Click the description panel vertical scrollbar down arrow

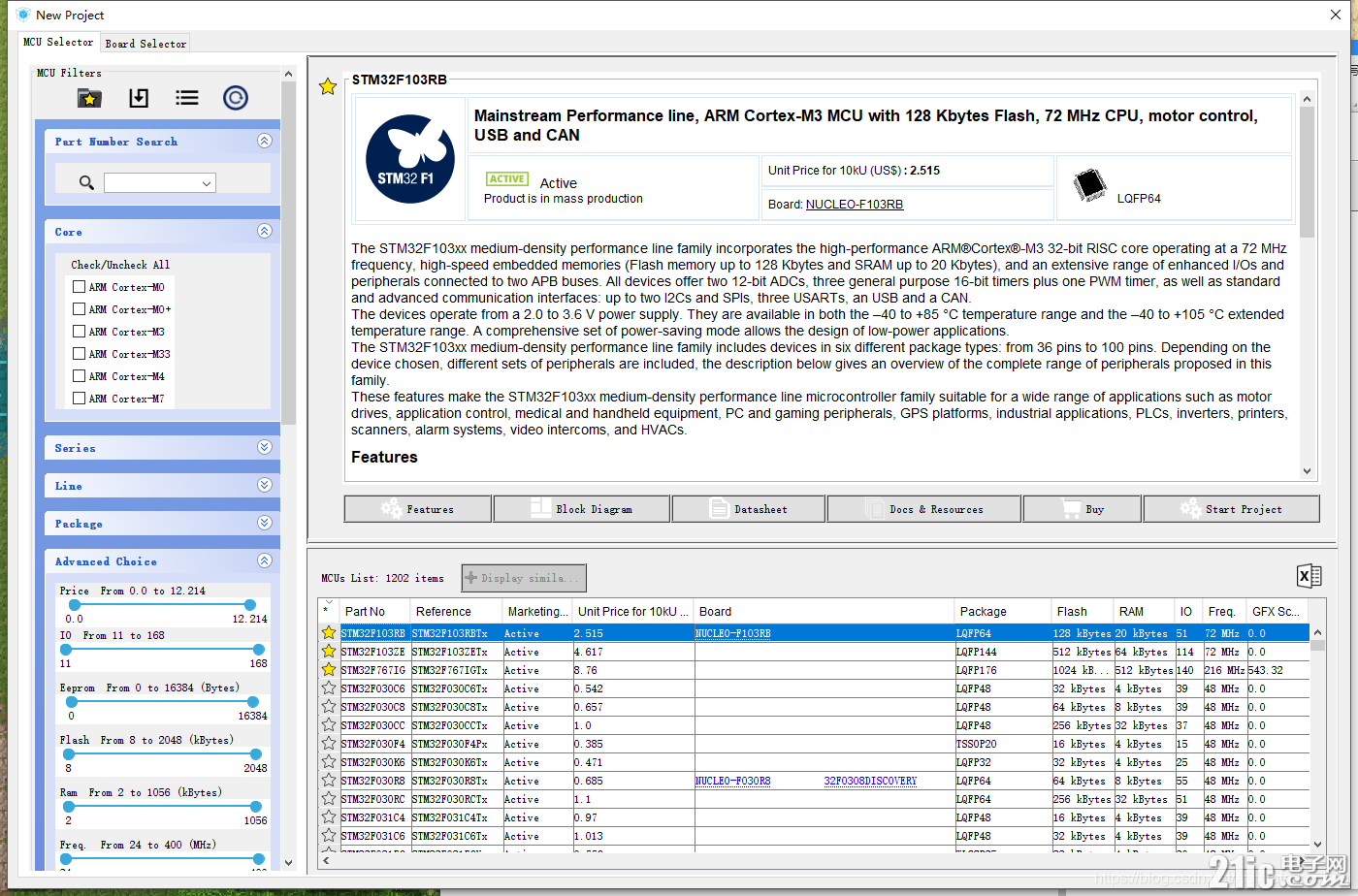[x=1307, y=471]
